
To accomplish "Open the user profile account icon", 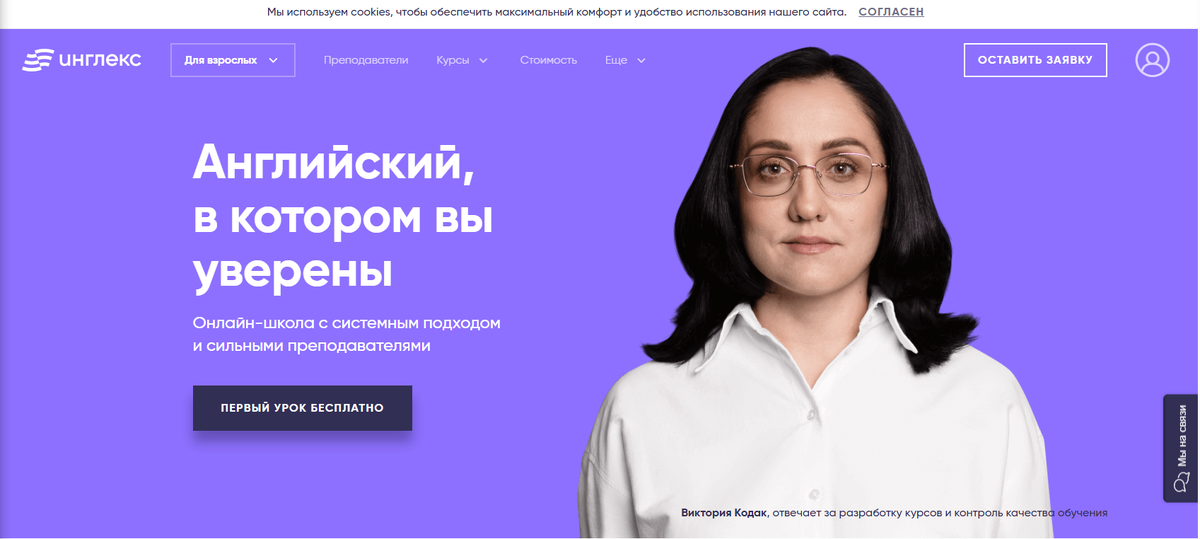I will tap(1152, 60).
